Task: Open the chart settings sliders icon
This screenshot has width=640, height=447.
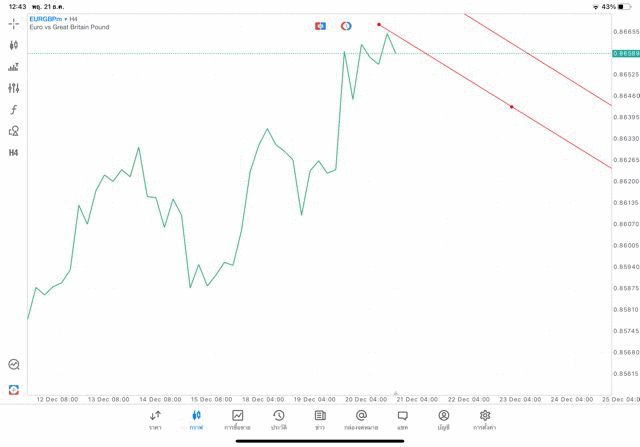Action: click(x=14, y=88)
